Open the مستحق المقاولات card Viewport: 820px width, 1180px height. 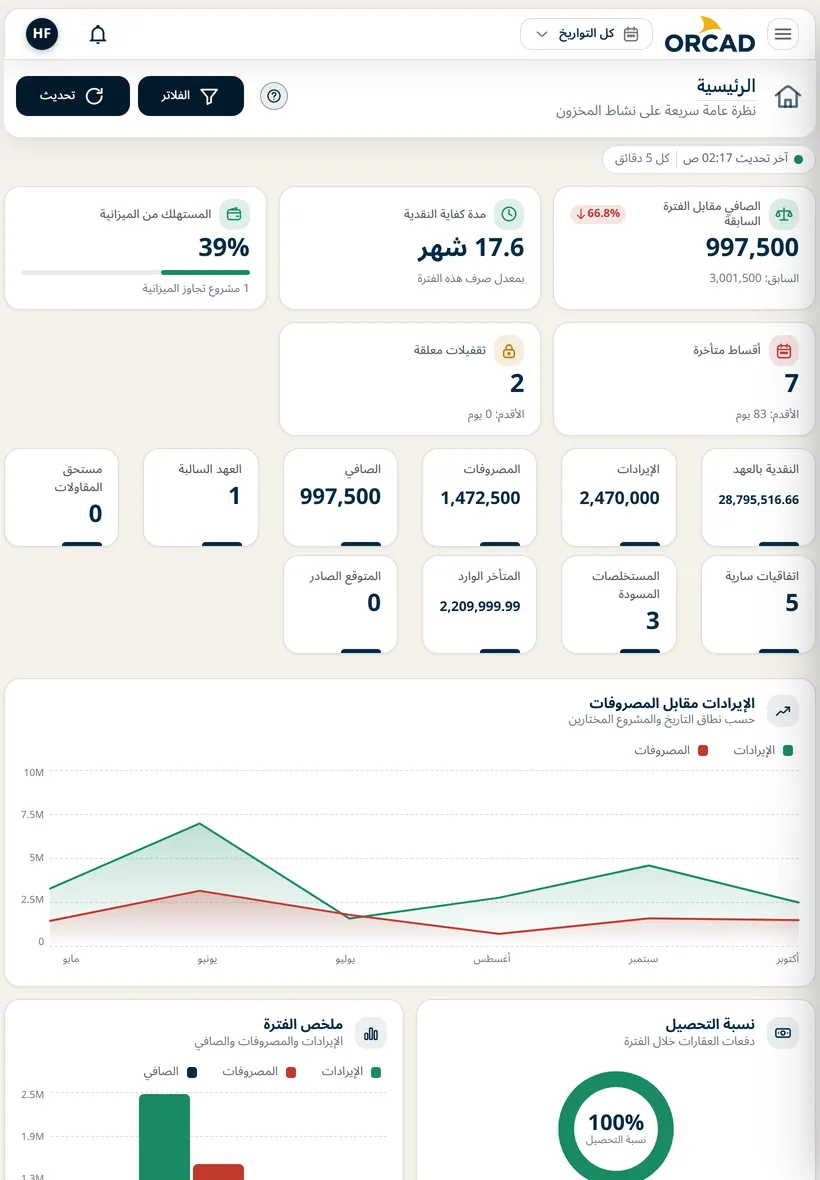tap(62, 497)
